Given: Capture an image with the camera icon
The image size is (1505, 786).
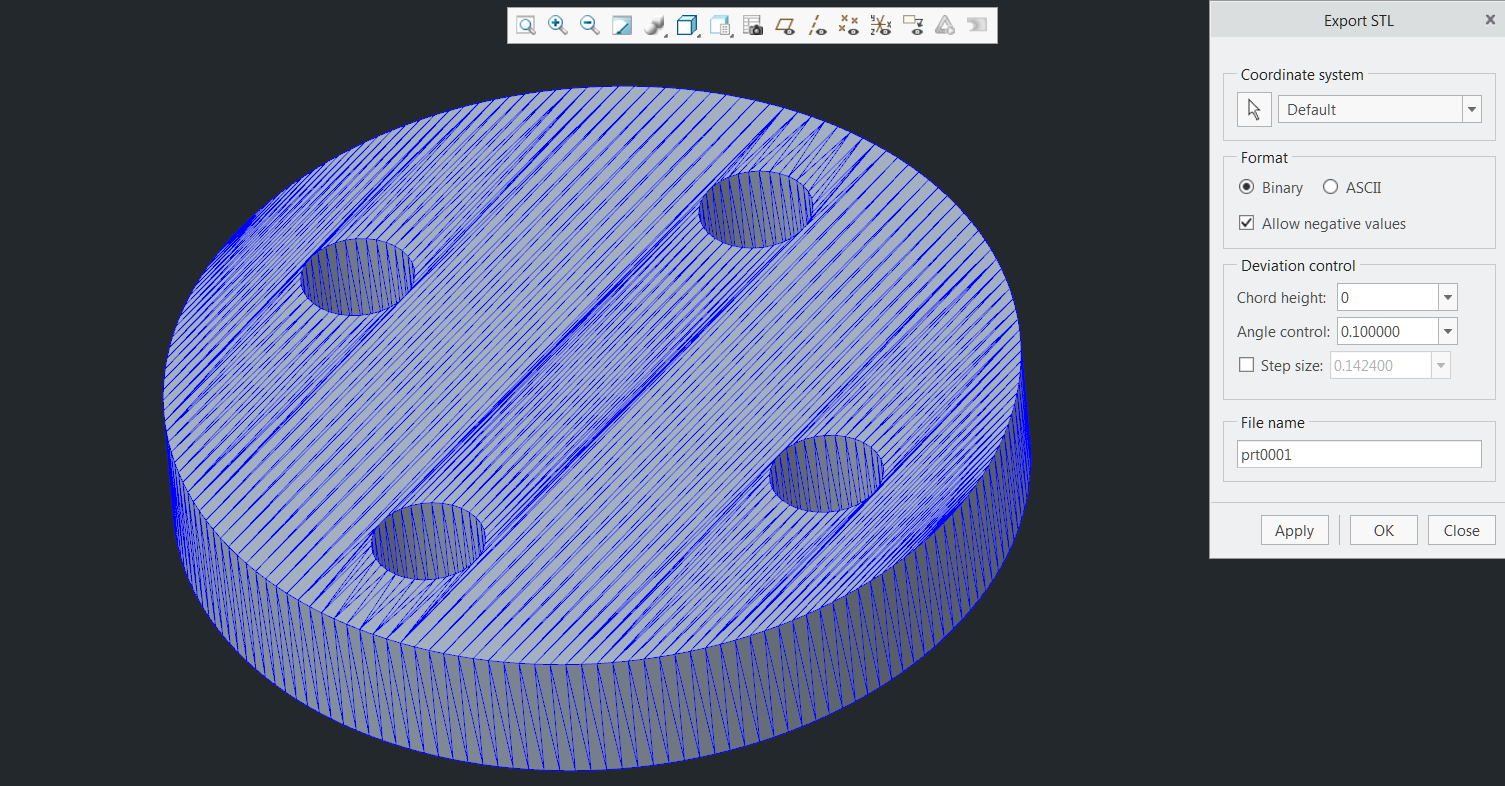Looking at the screenshot, I should (752, 25).
